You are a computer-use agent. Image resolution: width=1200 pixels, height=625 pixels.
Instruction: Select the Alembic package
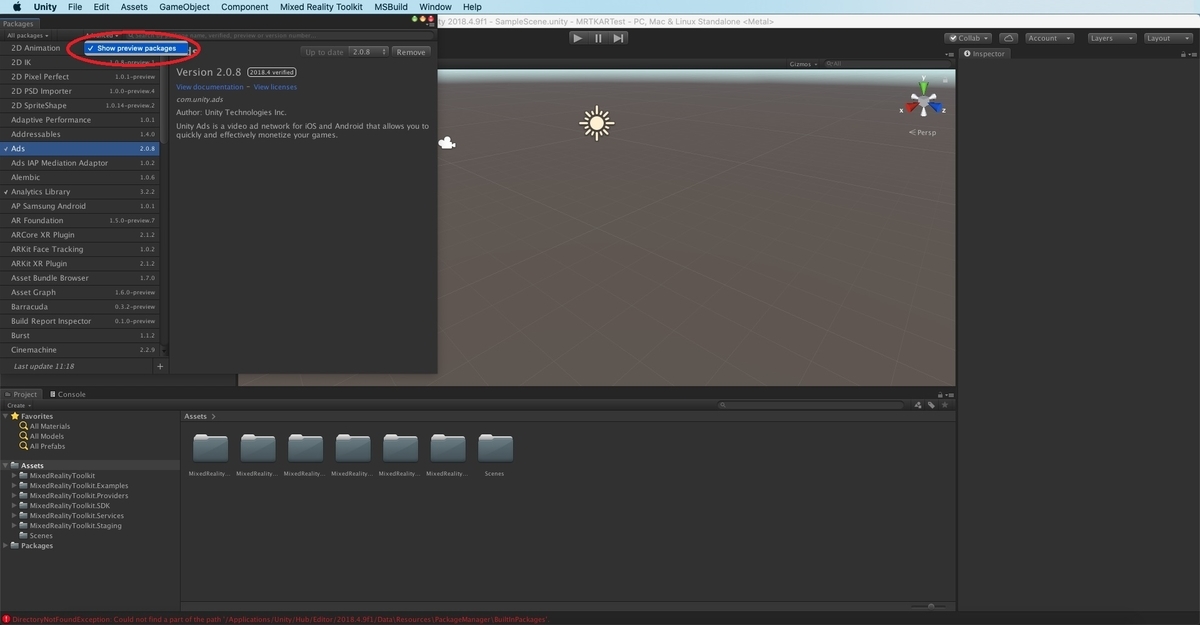tap(80, 177)
